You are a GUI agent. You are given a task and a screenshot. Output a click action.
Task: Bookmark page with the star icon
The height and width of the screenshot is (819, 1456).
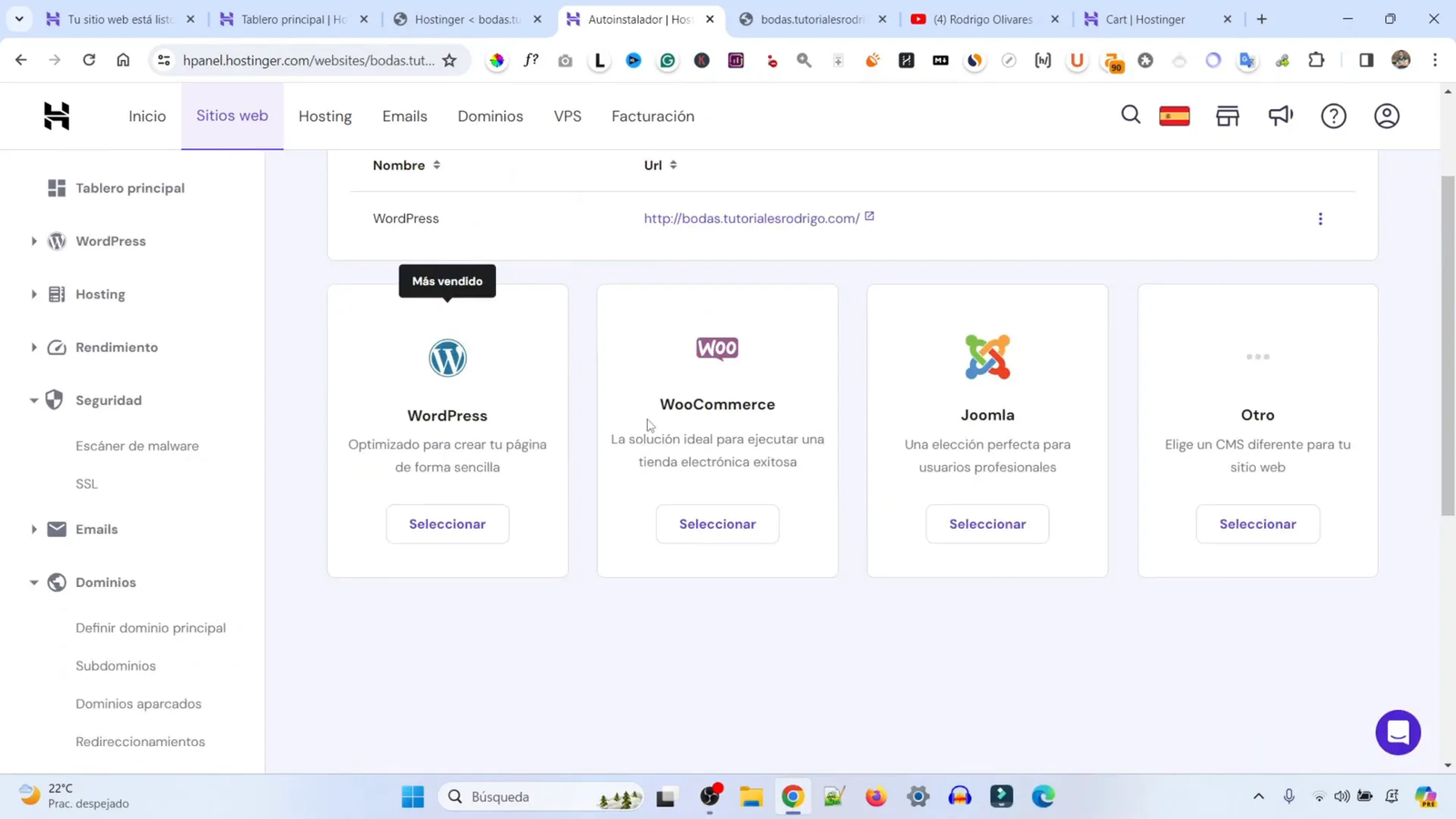[450, 60]
